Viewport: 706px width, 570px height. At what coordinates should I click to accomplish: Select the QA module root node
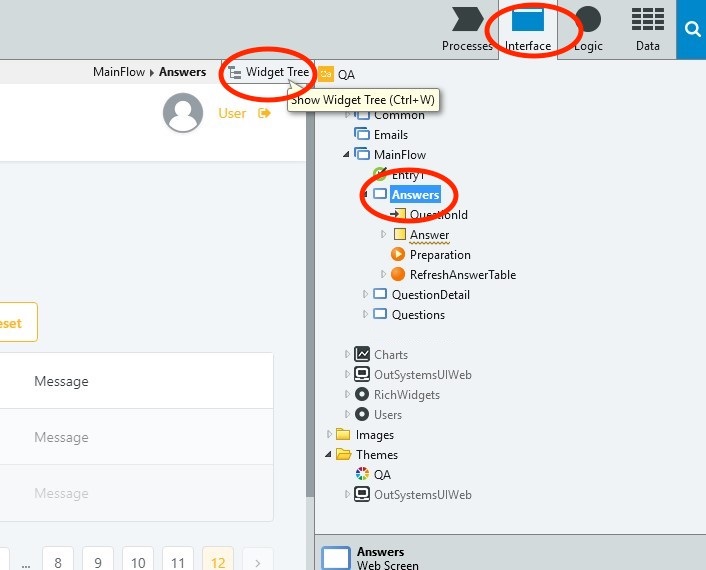coord(346,75)
